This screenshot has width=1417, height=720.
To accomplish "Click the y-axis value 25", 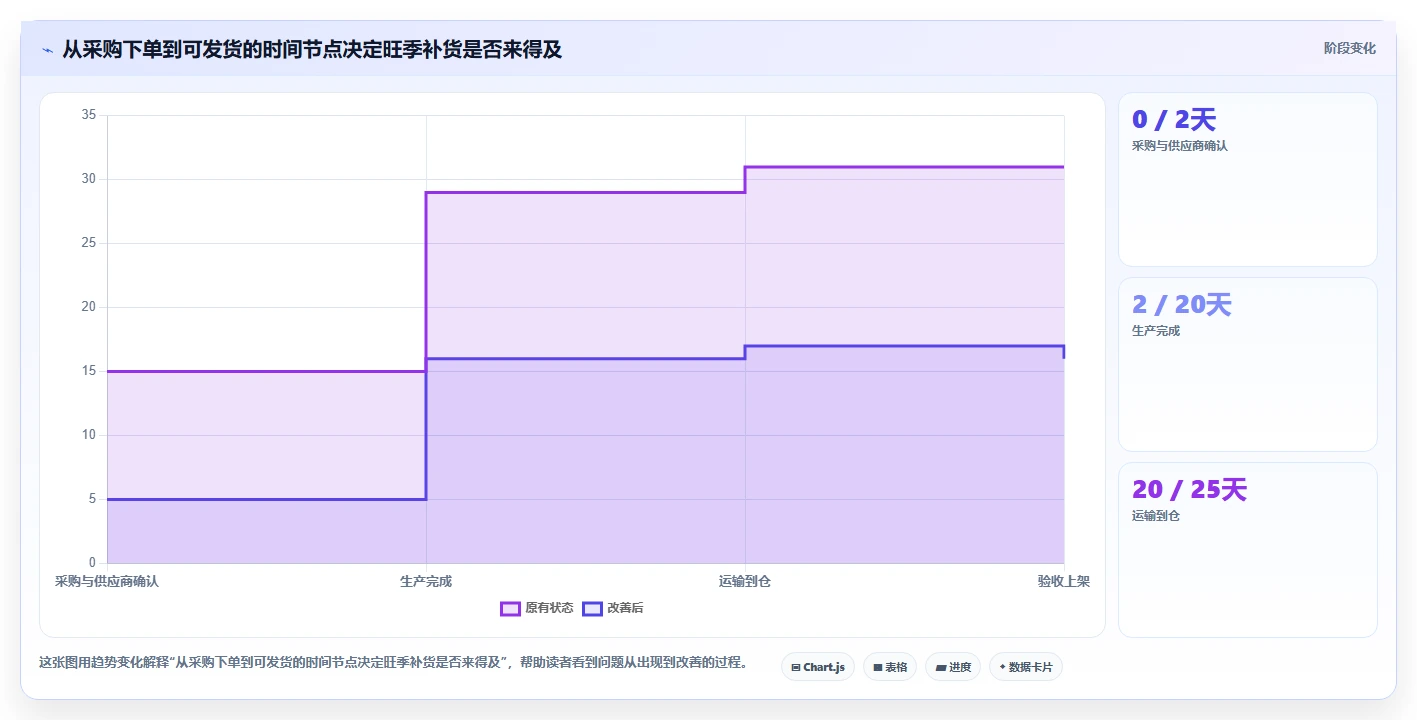I will [89, 243].
